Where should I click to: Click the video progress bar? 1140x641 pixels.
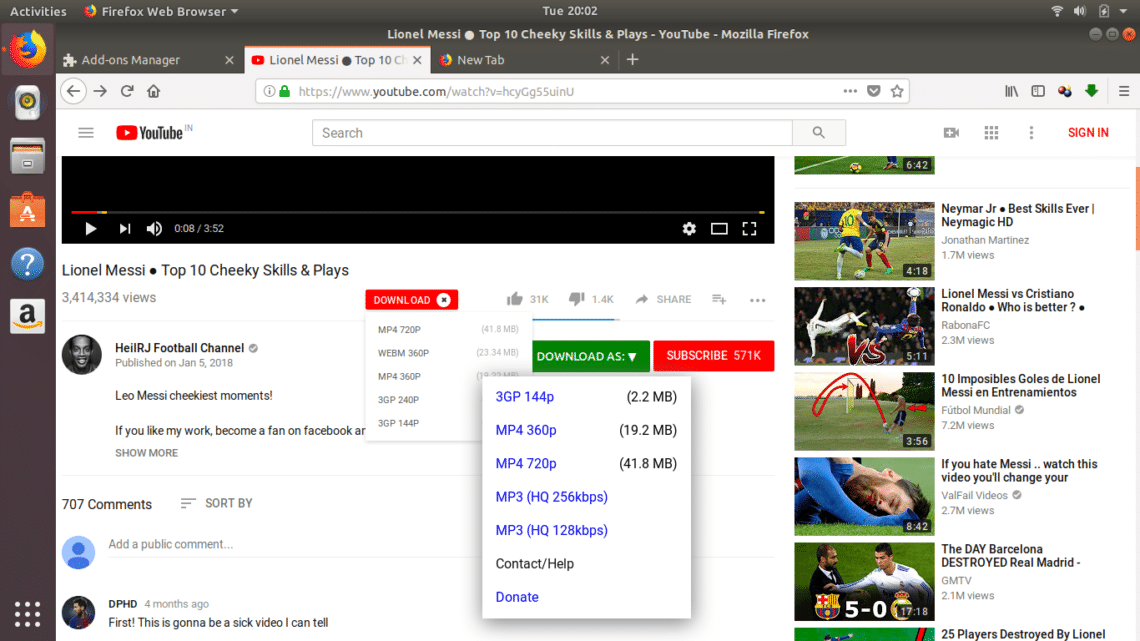pos(417,212)
